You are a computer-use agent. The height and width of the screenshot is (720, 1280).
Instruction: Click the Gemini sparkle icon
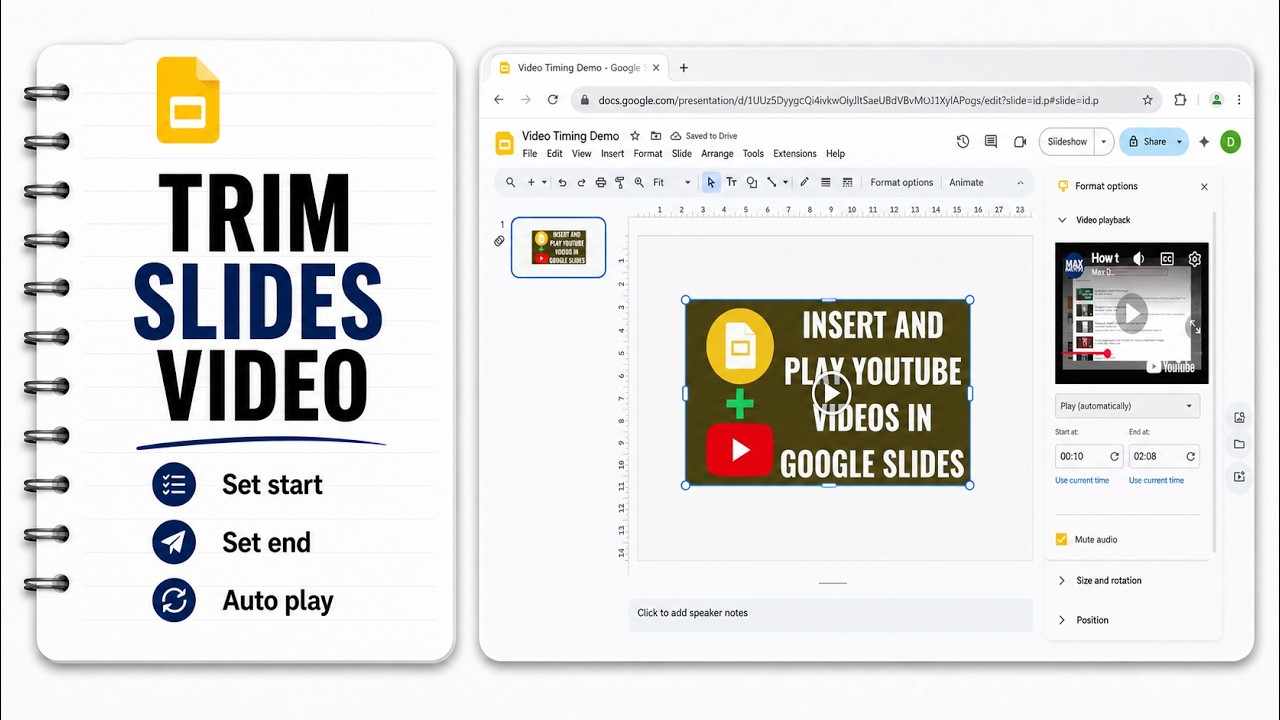click(1204, 142)
